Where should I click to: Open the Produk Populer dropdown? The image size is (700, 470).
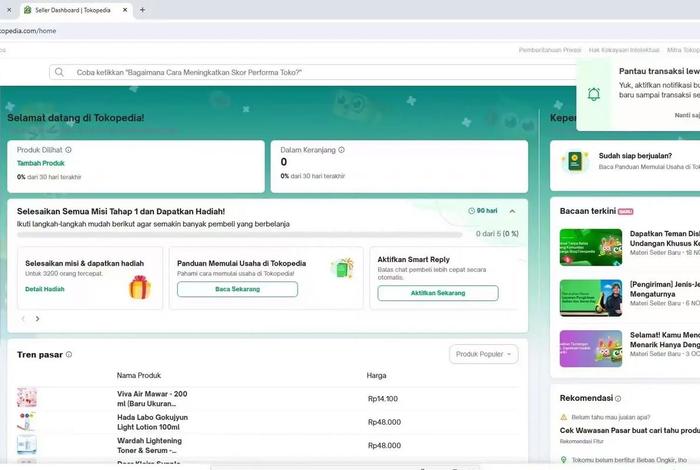pos(484,354)
